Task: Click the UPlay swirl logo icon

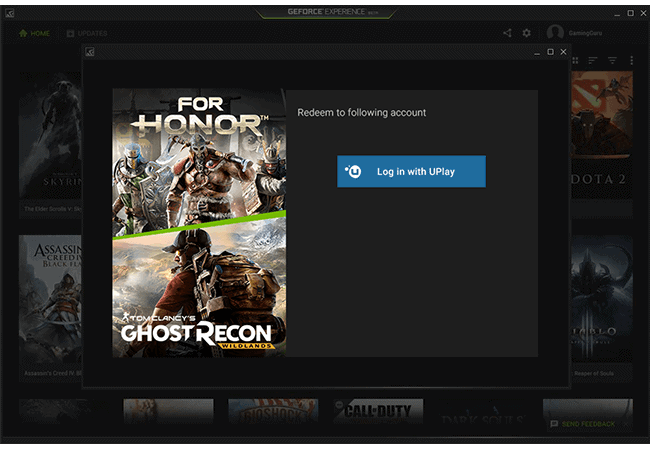Action: coord(353,171)
